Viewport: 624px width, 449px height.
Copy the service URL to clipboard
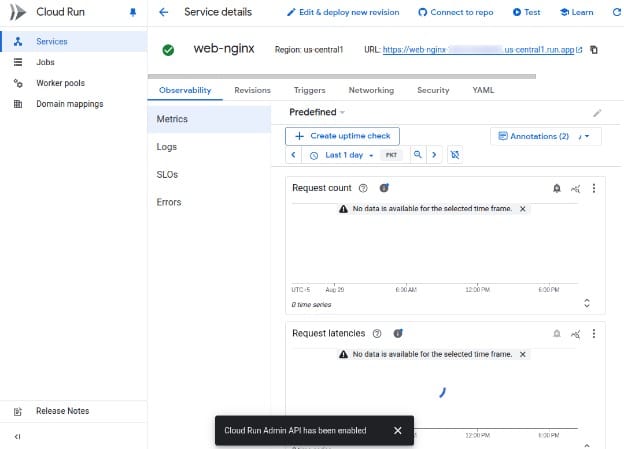tap(594, 50)
